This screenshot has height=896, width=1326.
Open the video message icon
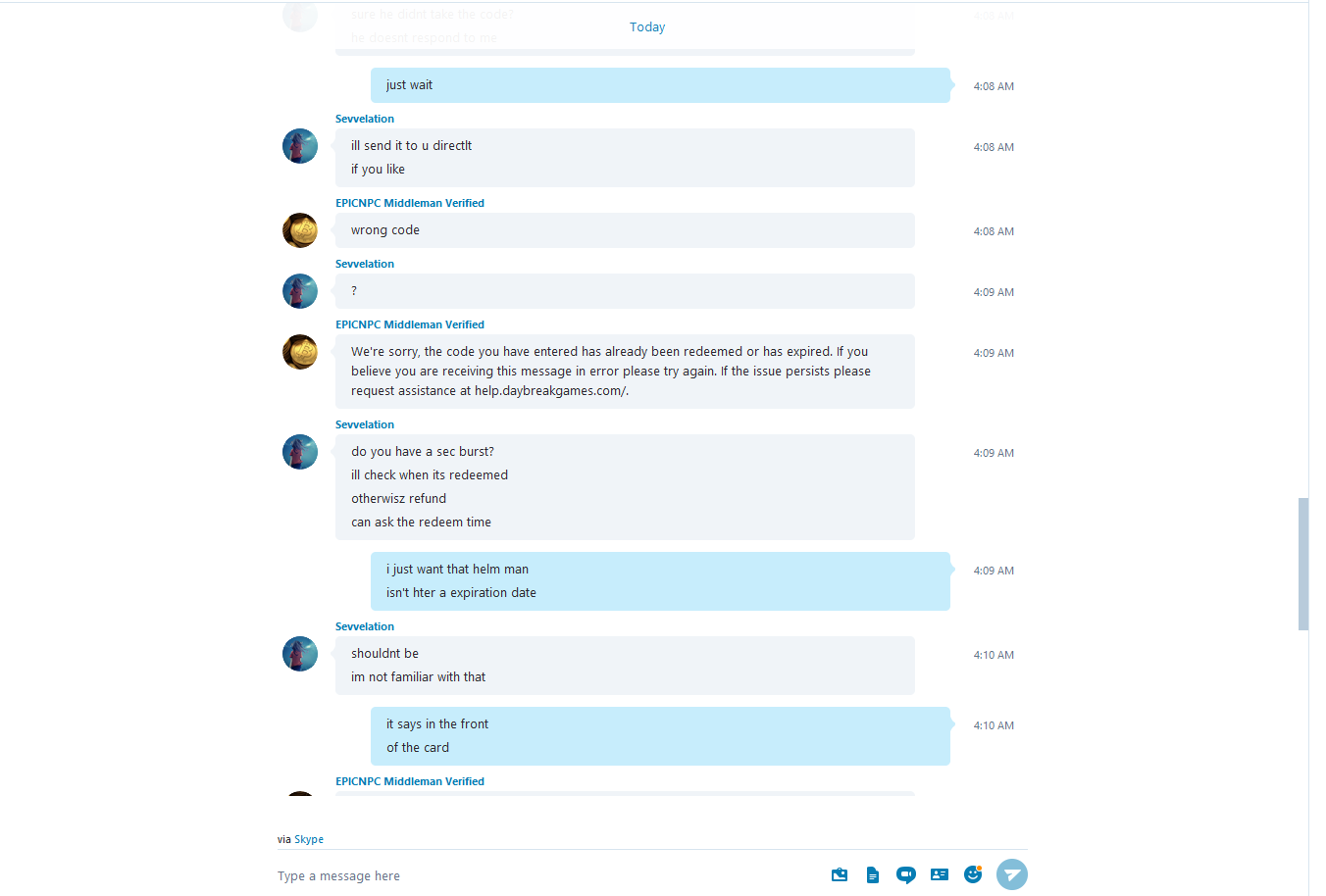click(906, 874)
